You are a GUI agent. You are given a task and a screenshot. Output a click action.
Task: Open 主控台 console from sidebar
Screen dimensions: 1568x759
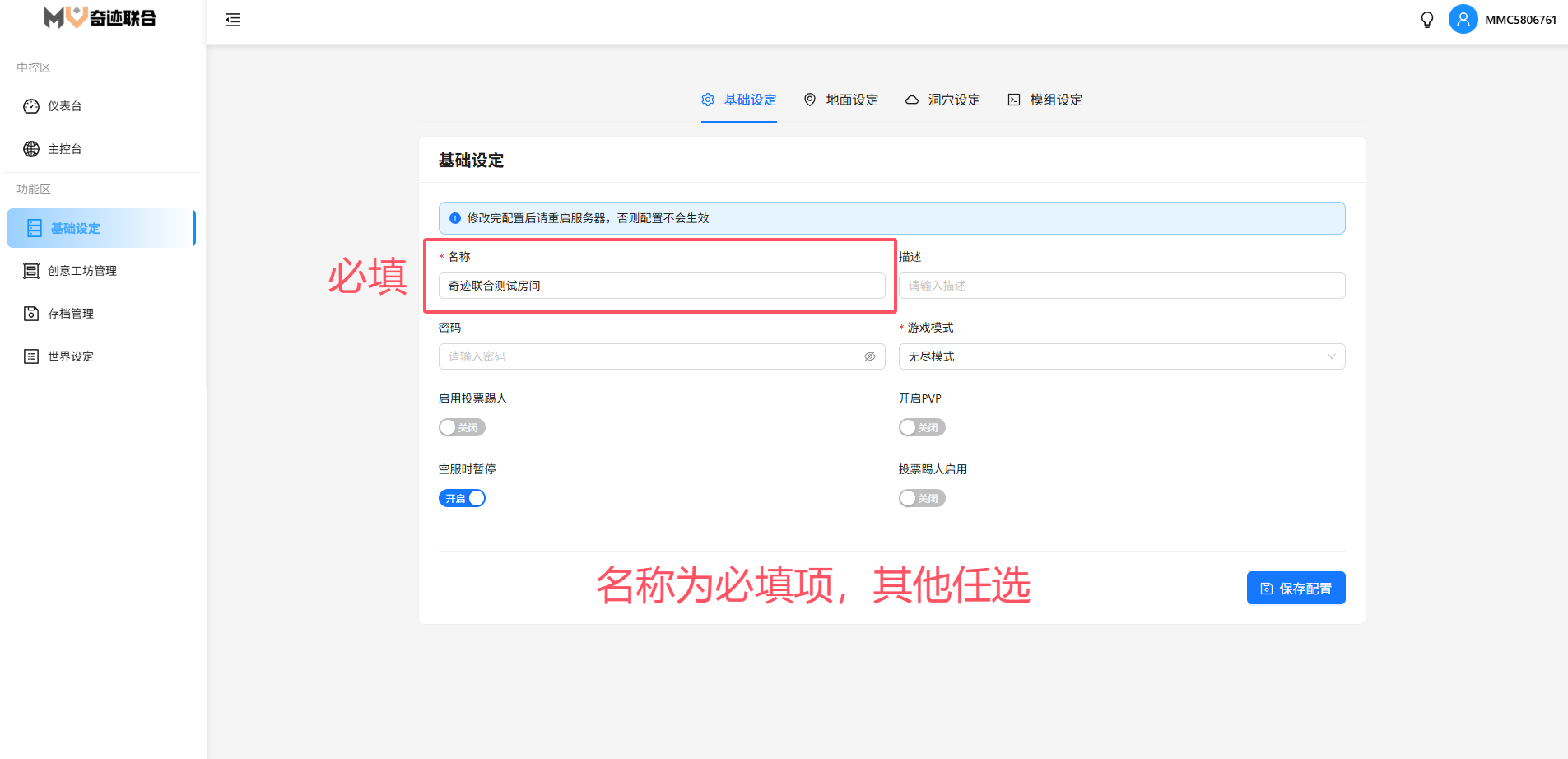pos(64,149)
